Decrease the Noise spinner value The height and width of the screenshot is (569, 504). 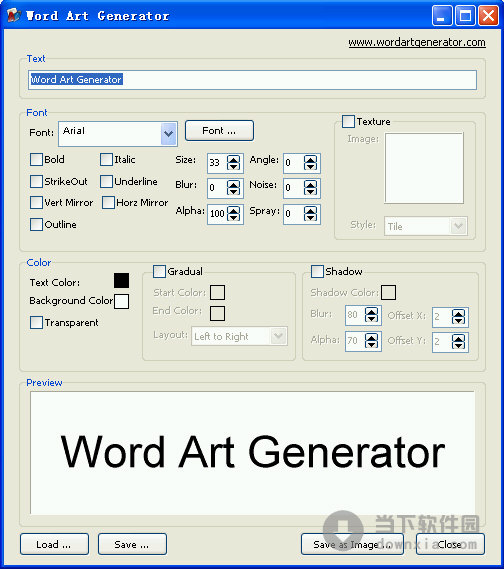coord(310,191)
